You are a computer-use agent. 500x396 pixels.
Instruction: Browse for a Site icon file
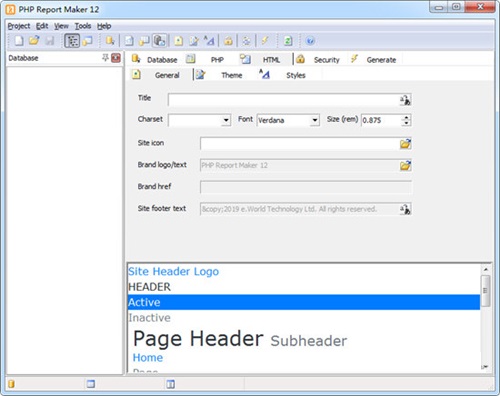click(x=405, y=144)
